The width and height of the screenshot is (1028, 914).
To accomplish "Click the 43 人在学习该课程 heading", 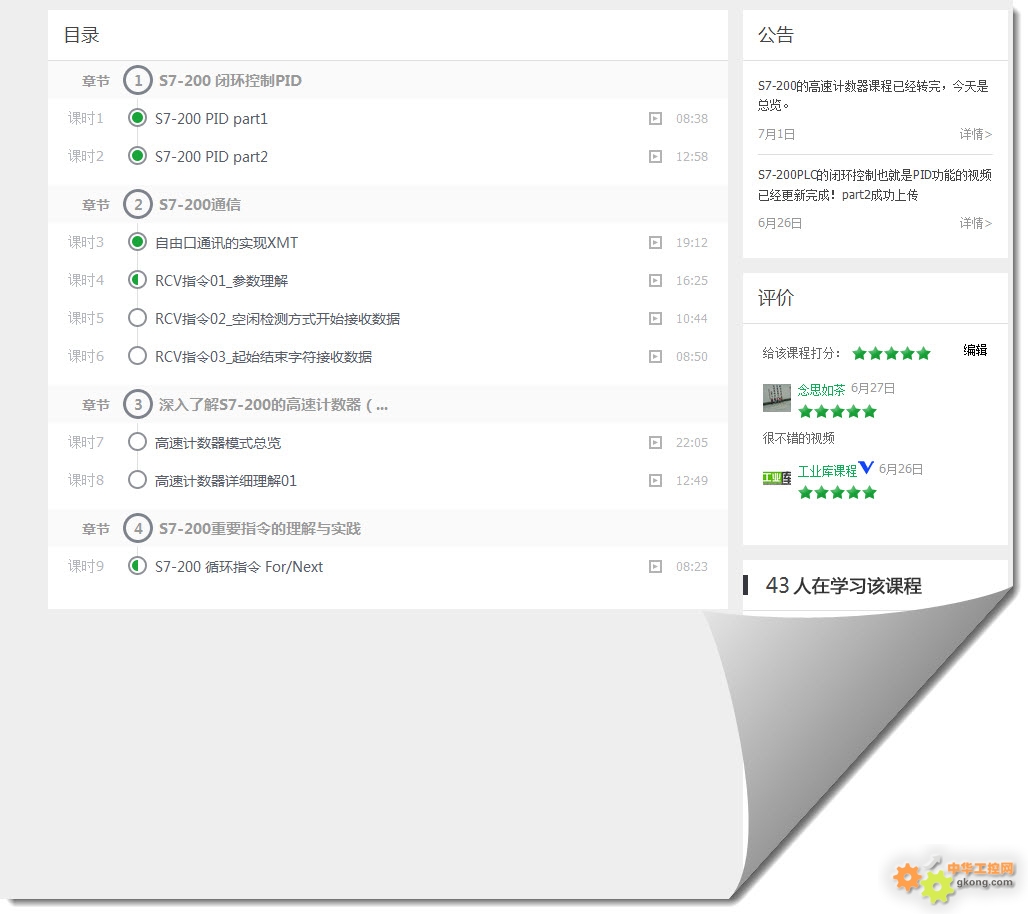I will [x=844, y=586].
